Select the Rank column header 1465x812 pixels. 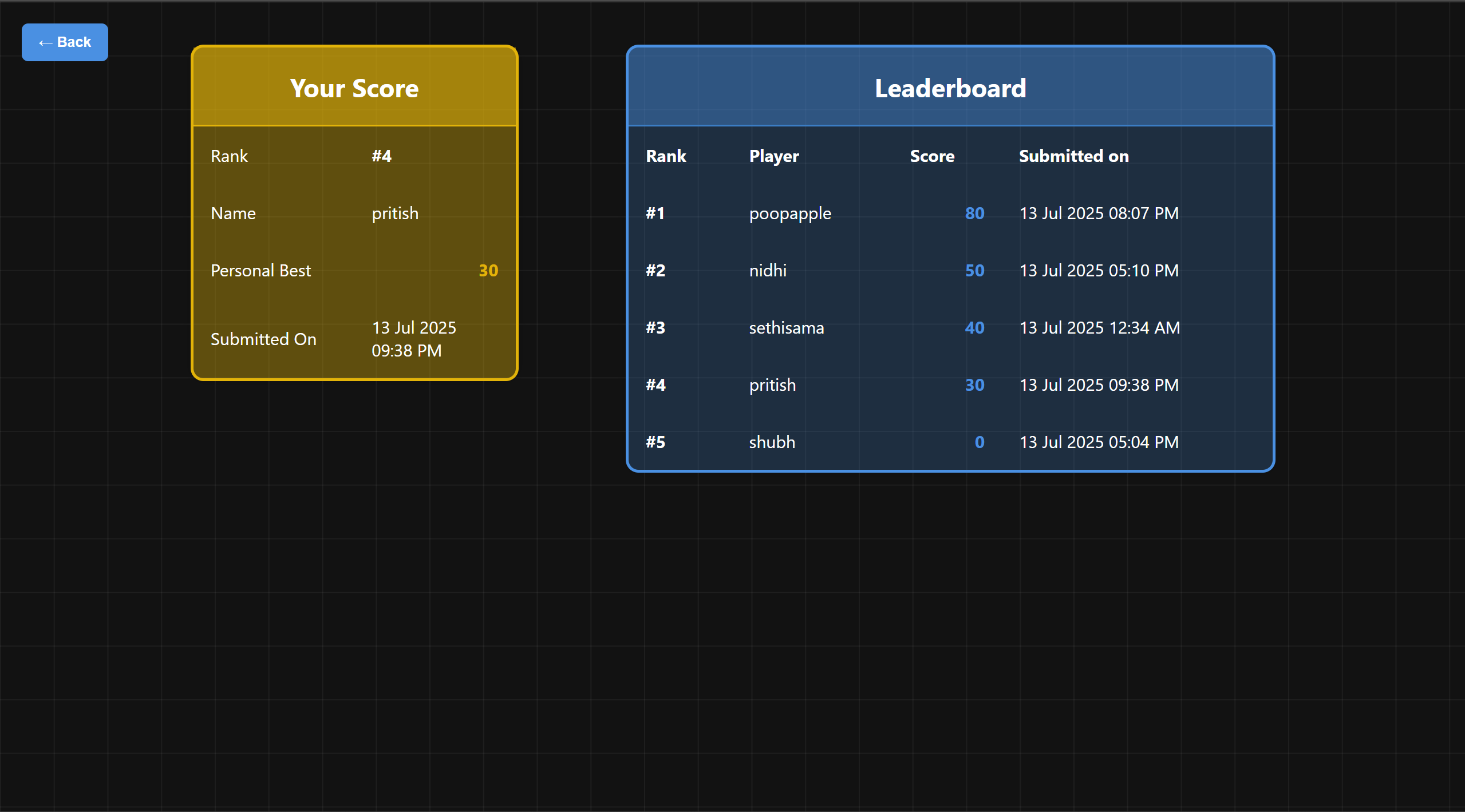pyautogui.click(x=666, y=156)
